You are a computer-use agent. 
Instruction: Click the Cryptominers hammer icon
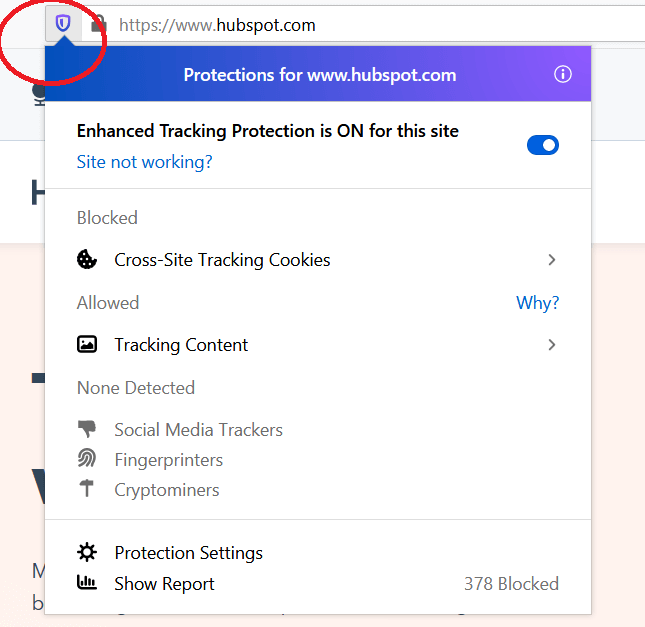[87, 490]
